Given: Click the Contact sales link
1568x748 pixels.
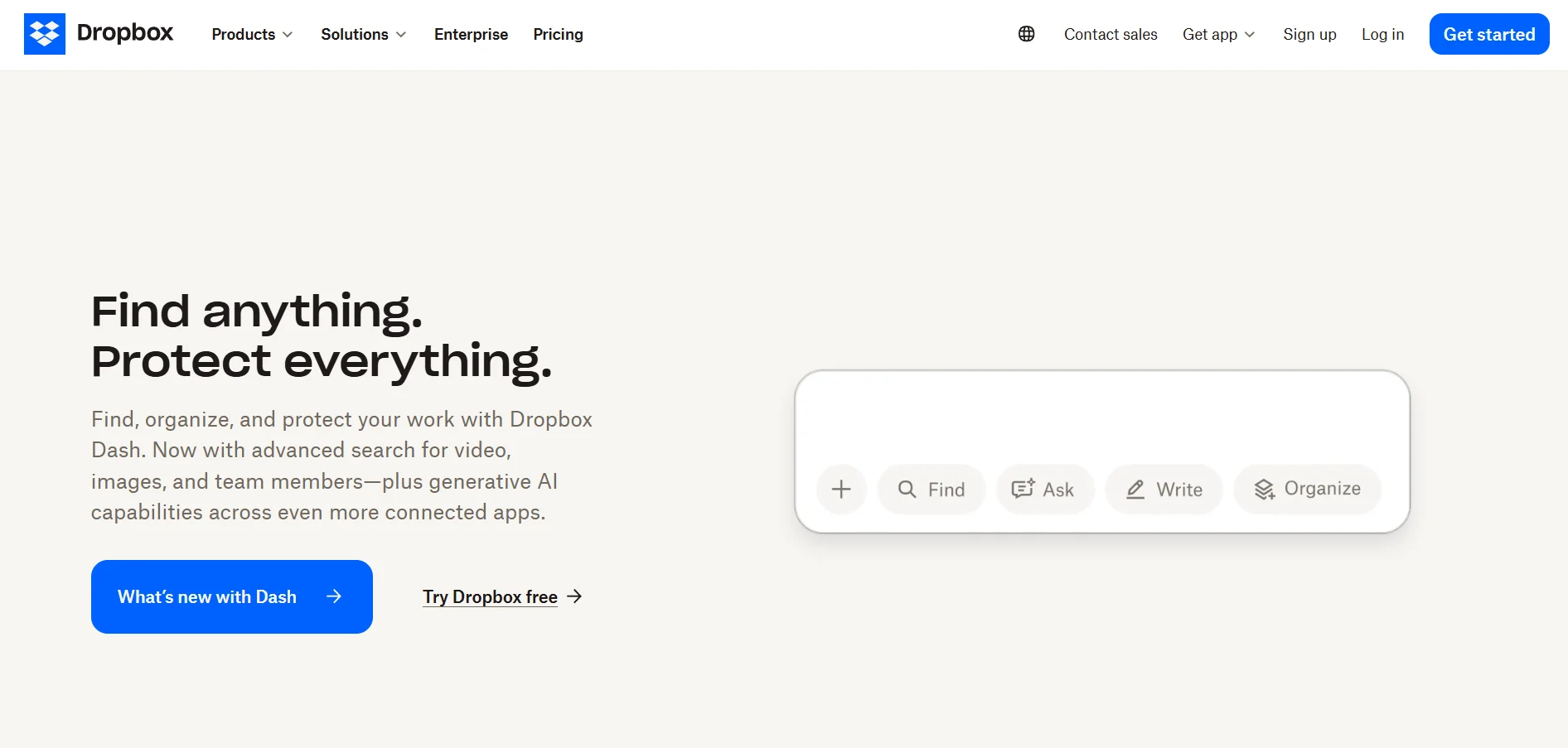Looking at the screenshot, I should [1111, 34].
